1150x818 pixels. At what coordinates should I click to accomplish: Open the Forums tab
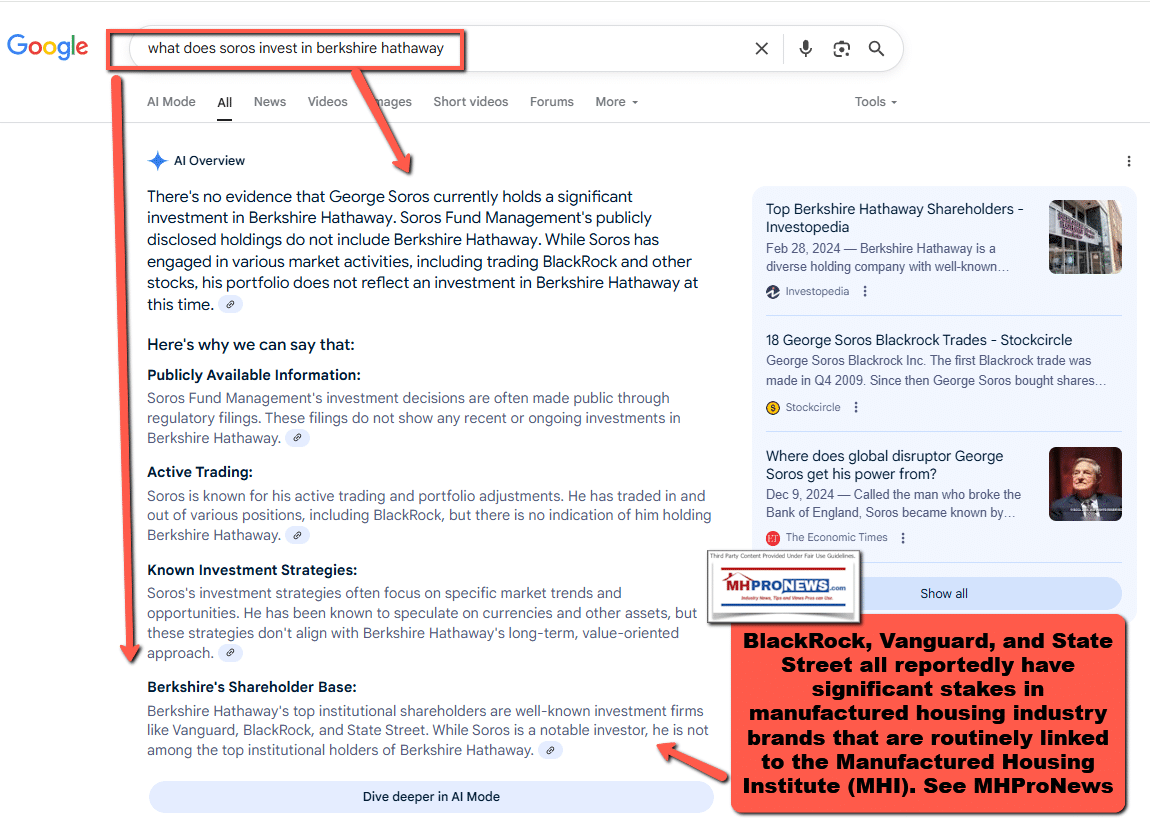tap(552, 102)
